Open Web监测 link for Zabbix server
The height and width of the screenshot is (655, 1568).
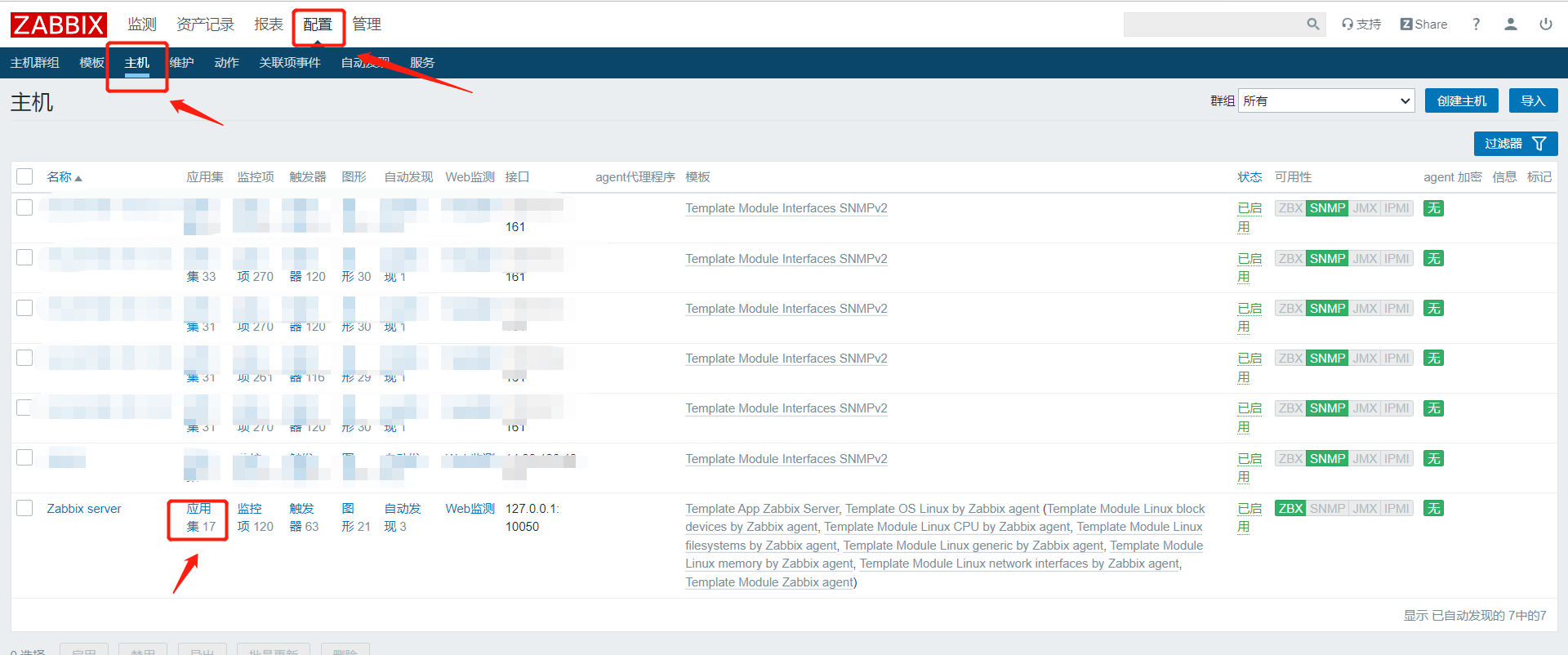coord(470,508)
